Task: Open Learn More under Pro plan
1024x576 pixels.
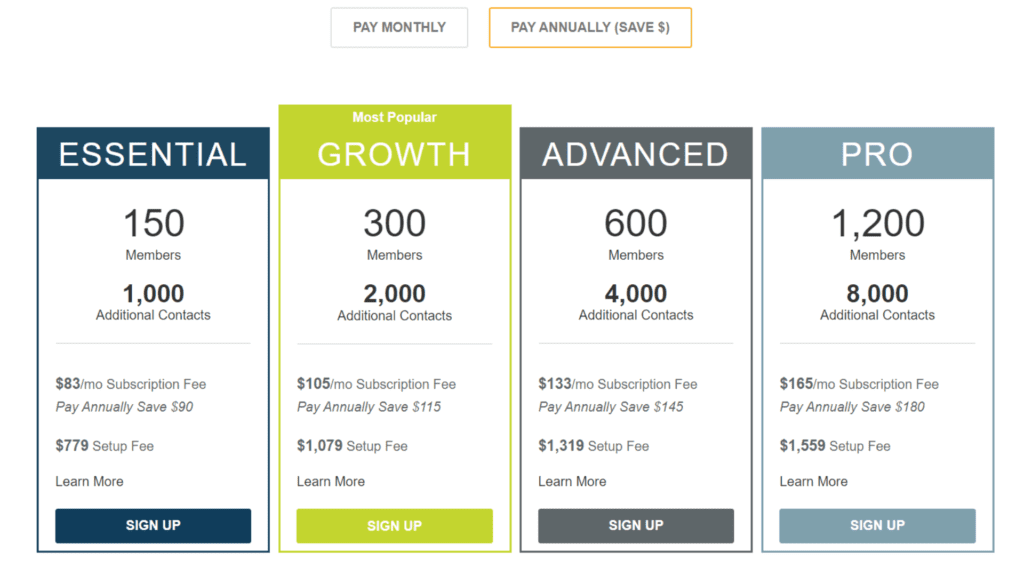Action: pyautogui.click(x=814, y=481)
